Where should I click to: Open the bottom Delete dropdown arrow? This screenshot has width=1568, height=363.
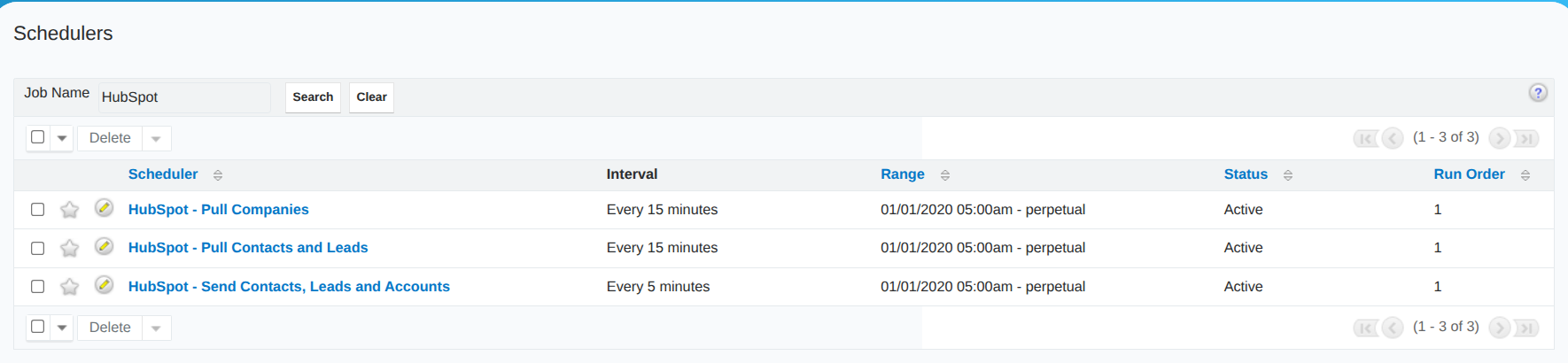tap(156, 328)
